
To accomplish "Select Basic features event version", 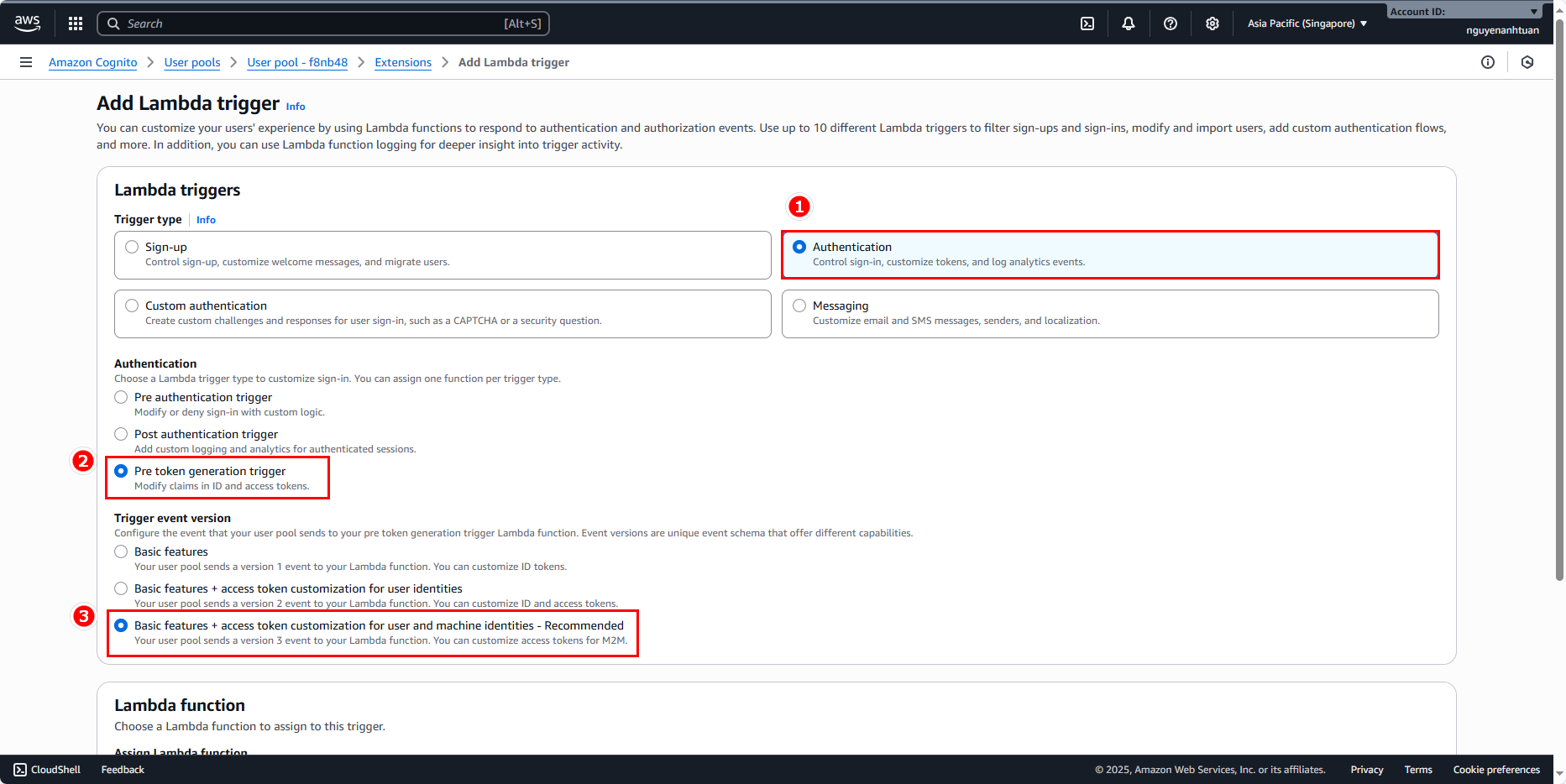I will 122,551.
